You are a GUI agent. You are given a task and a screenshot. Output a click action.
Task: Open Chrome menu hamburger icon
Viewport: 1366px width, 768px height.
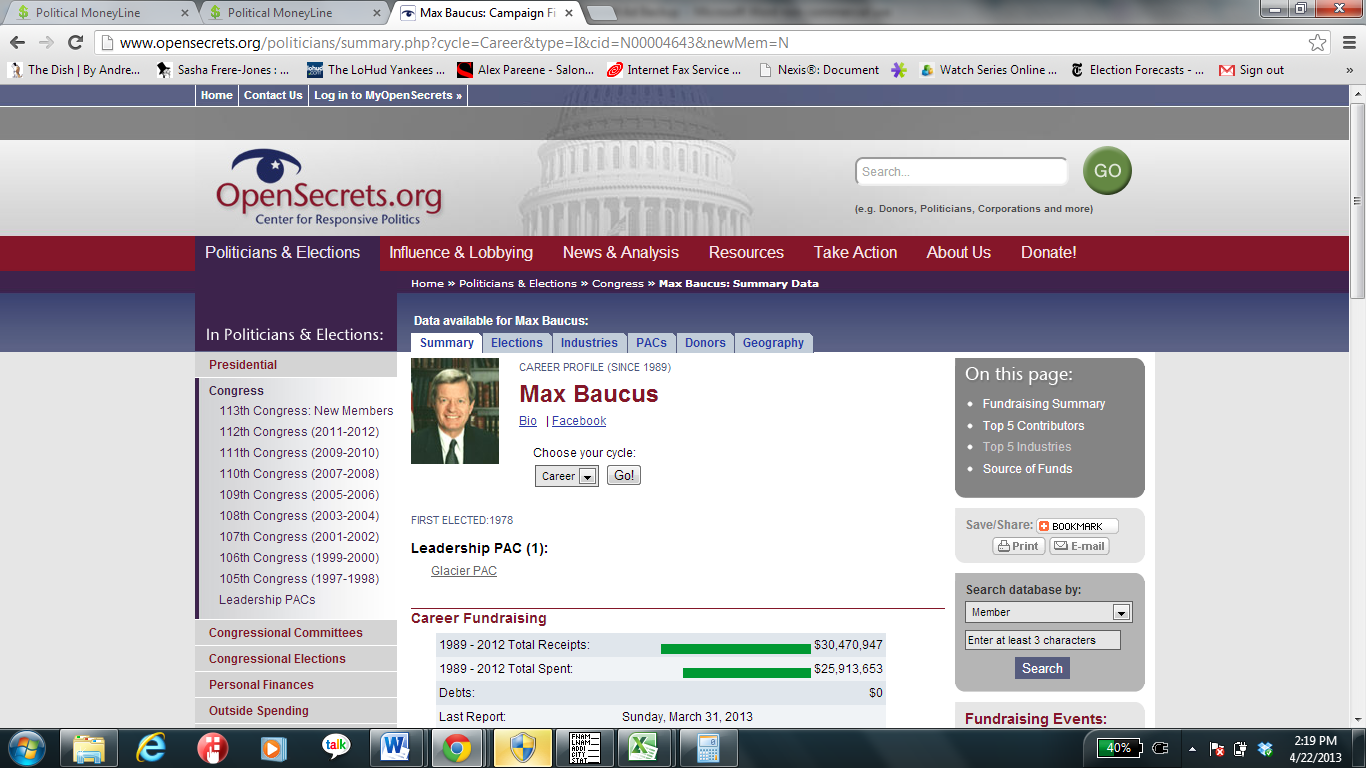click(1347, 43)
